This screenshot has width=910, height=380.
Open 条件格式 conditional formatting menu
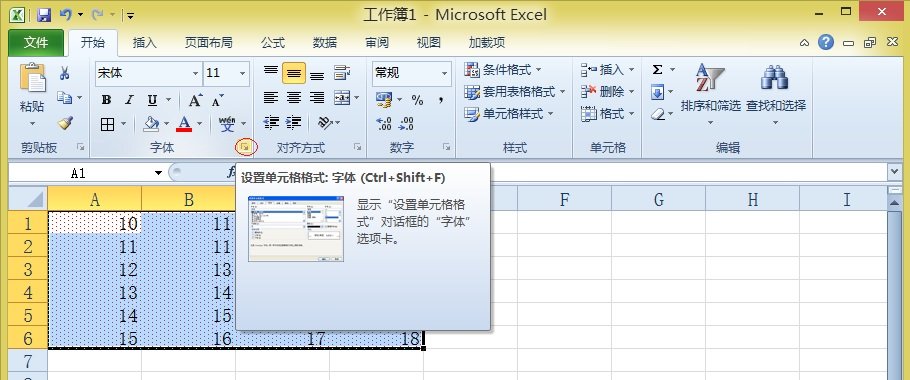tap(503, 70)
